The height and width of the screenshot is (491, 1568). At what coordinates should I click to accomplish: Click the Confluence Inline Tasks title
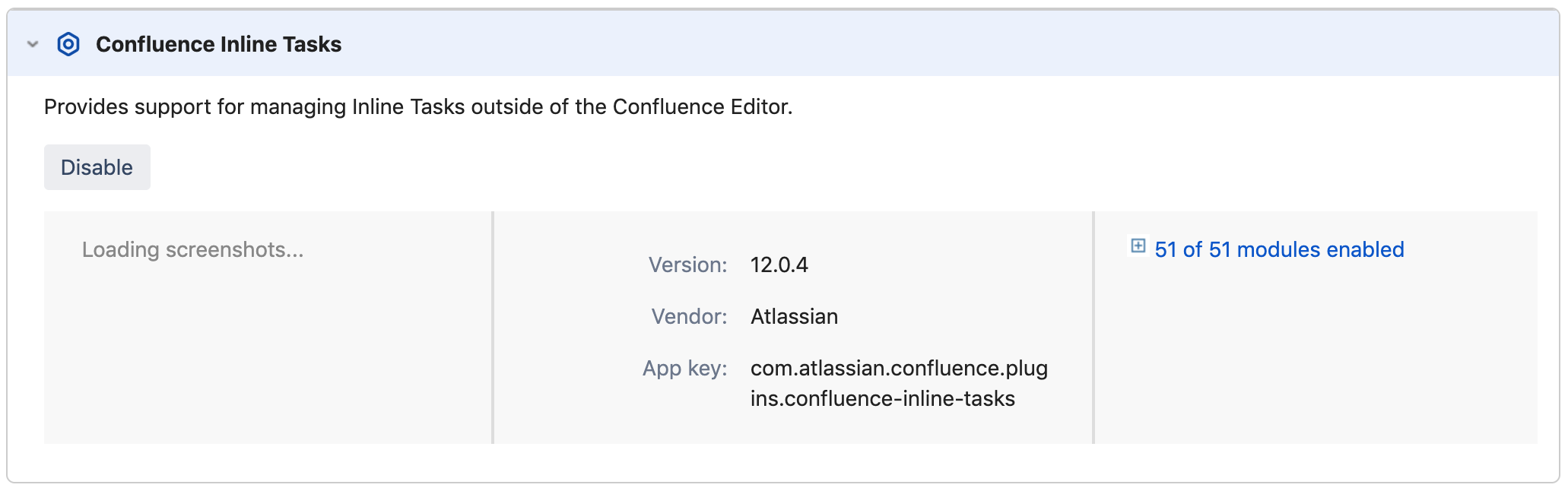point(218,44)
